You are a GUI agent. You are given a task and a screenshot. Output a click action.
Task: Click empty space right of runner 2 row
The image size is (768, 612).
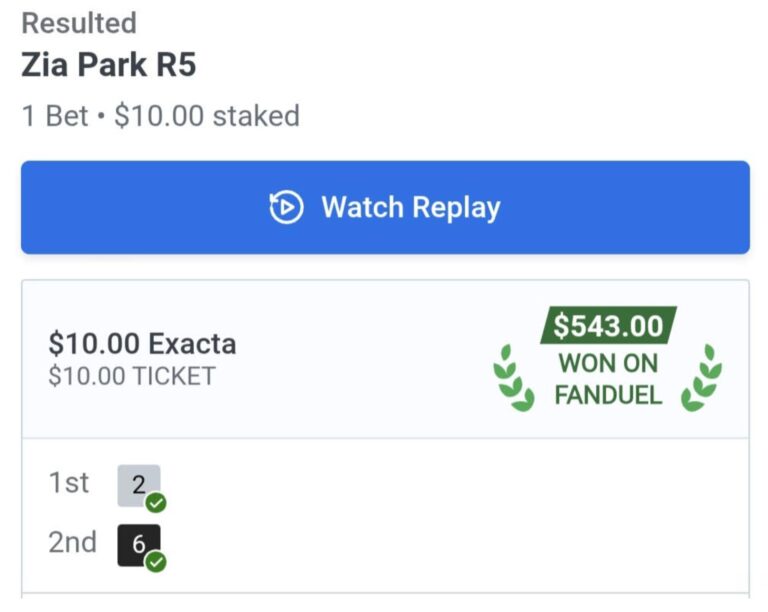click(450, 485)
